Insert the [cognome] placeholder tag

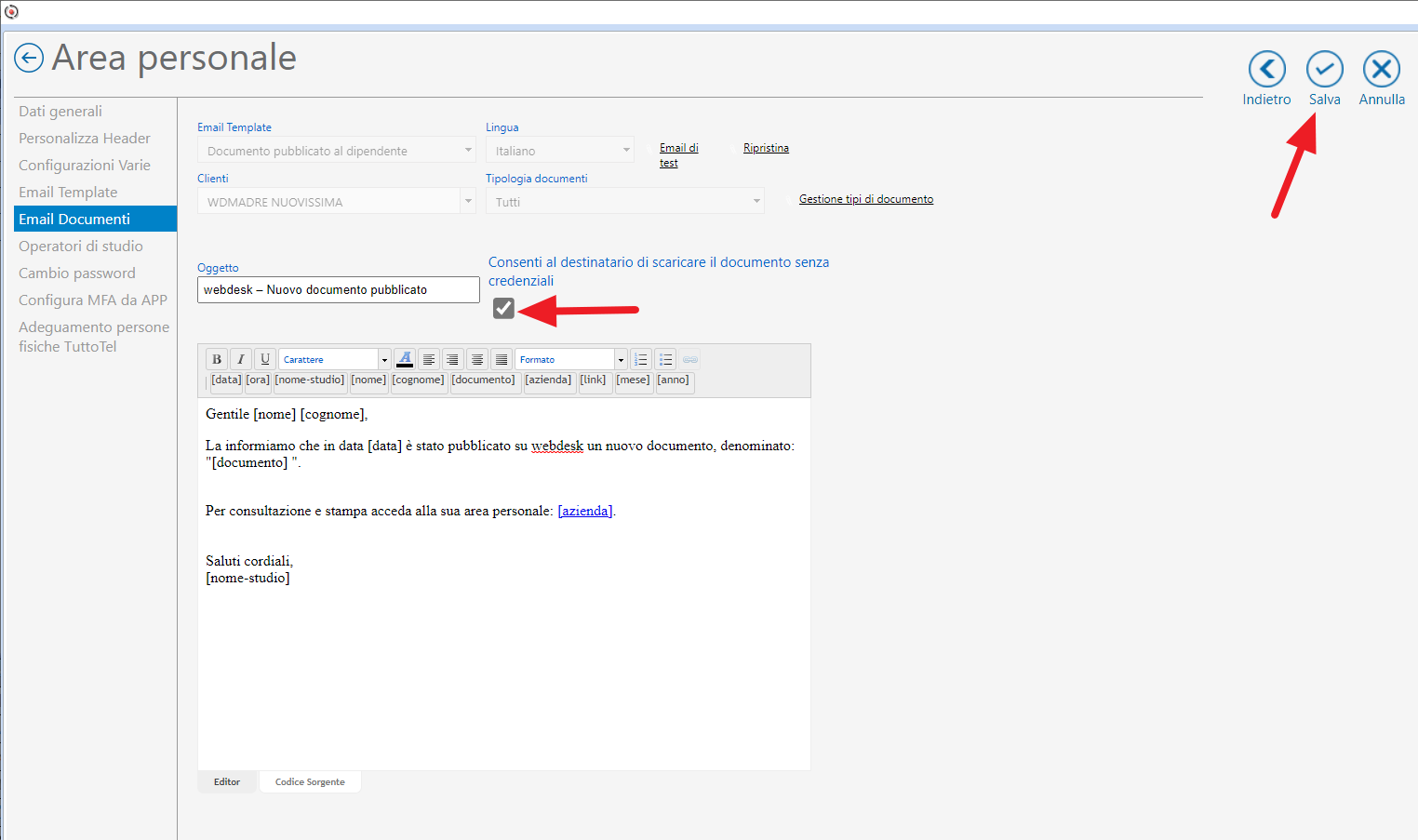tap(418, 380)
